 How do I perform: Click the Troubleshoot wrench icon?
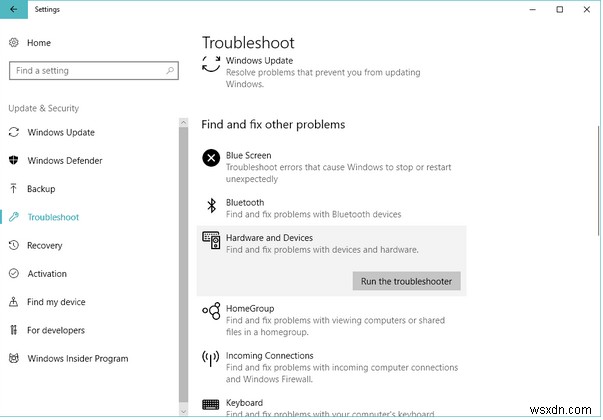coord(14,217)
